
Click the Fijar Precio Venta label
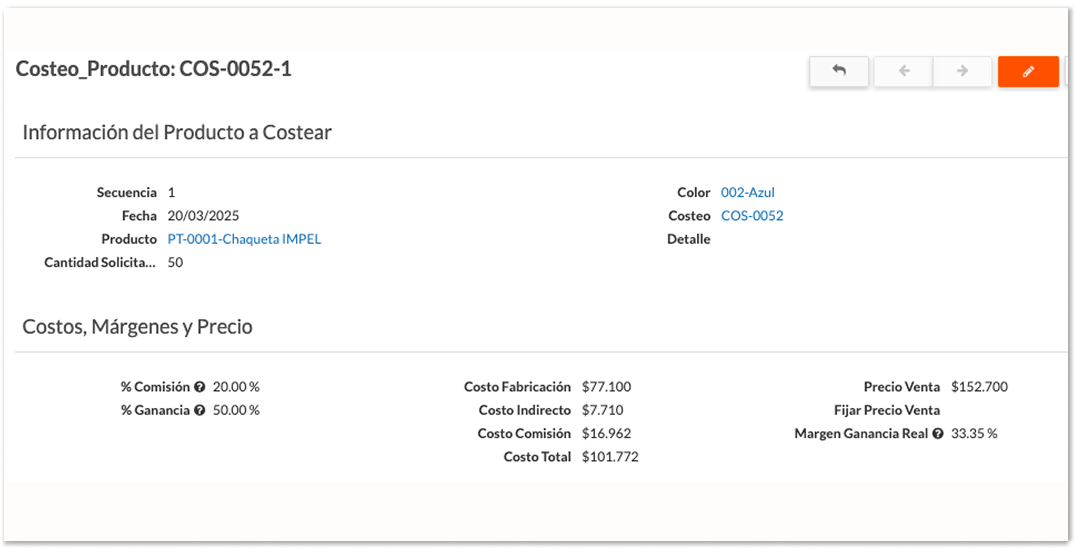click(887, 410)
